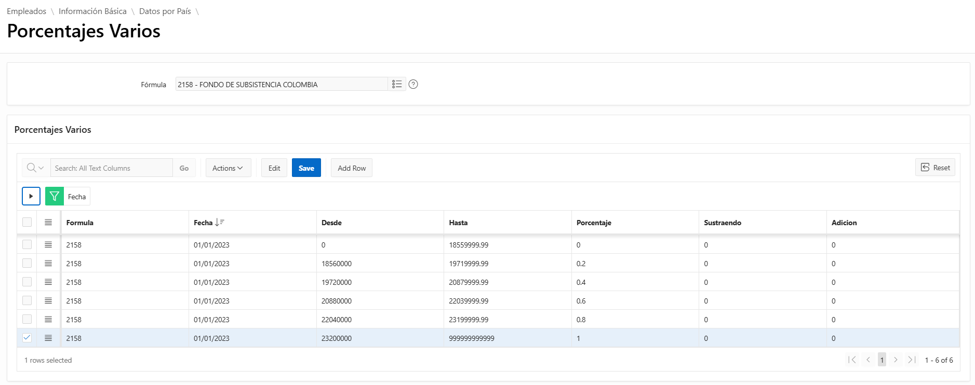The image size is (975, 385).
Task: Open row menu for row with Desde 19720000
Action: pos(48,282)
